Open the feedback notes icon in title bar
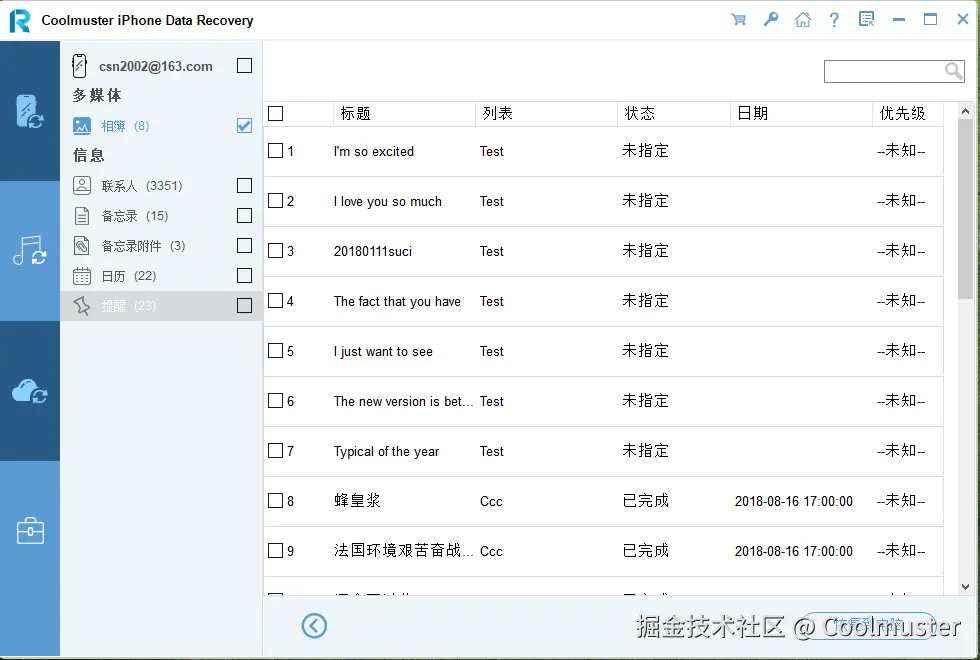Viewport: 980px width, 660px height. point(866,19)
